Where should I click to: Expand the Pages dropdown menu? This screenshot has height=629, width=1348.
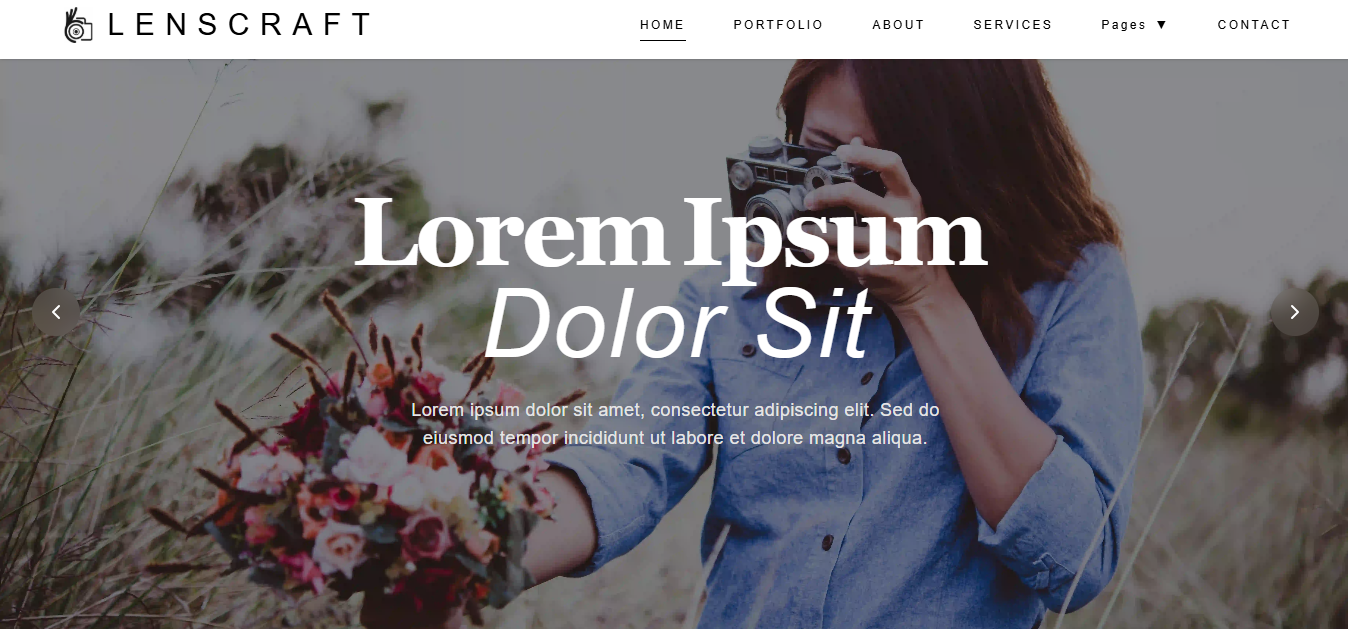pos(1134,25)
